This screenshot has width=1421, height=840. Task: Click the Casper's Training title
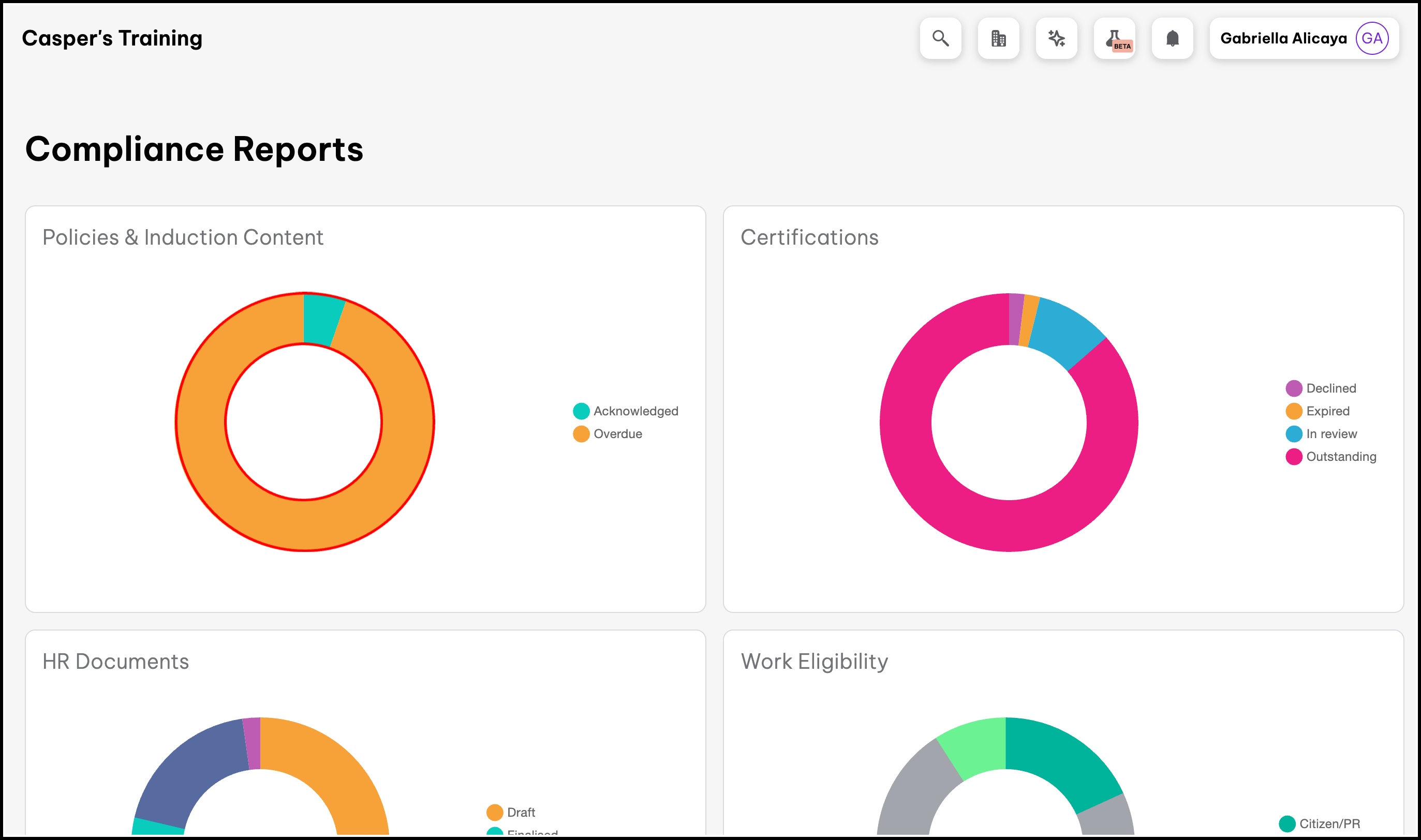(x=112, y=38)
